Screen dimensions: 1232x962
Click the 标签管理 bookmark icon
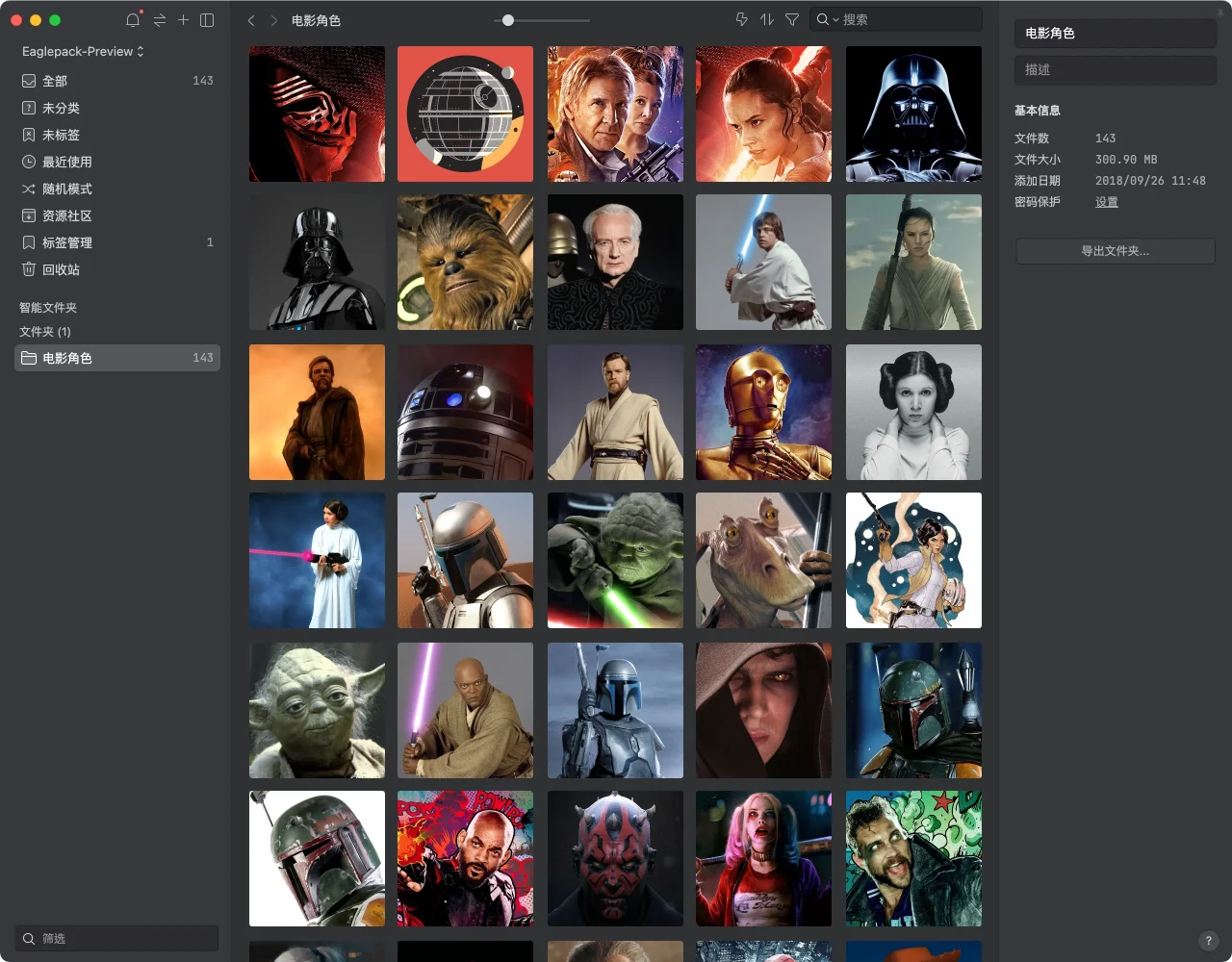(x=29, y=242)
